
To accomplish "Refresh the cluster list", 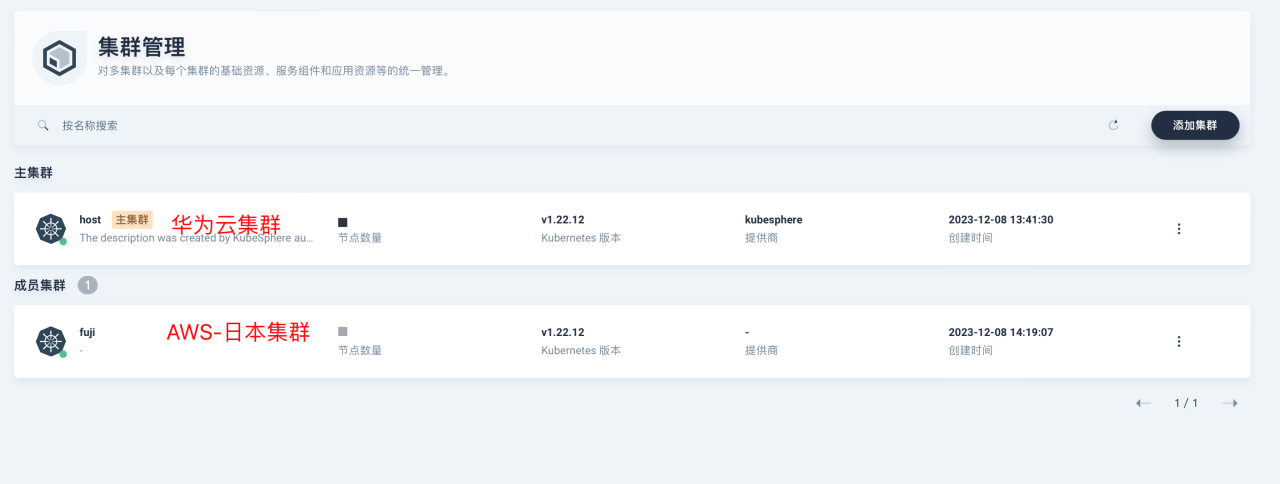I will 1113,126.
